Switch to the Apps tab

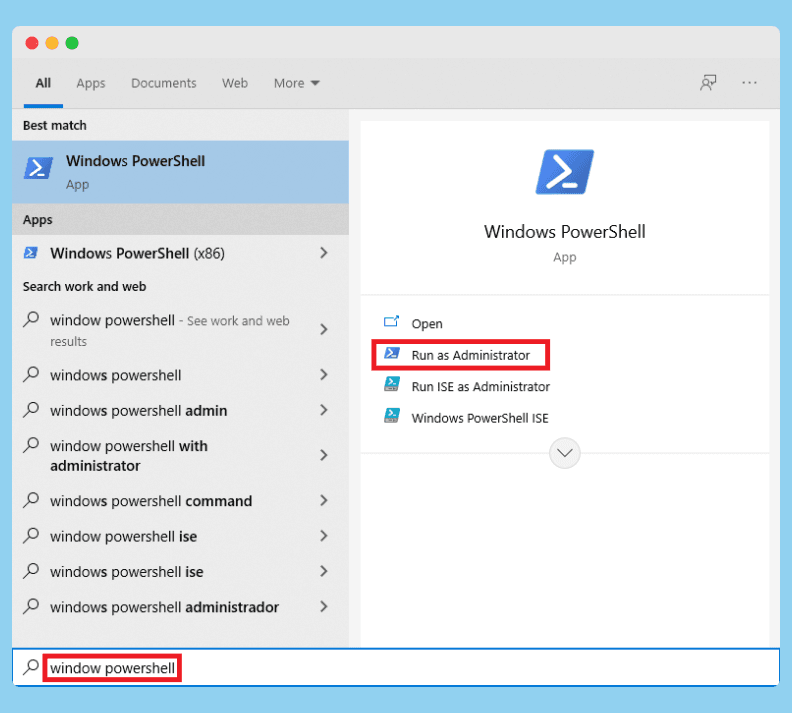tap(91, 83)
